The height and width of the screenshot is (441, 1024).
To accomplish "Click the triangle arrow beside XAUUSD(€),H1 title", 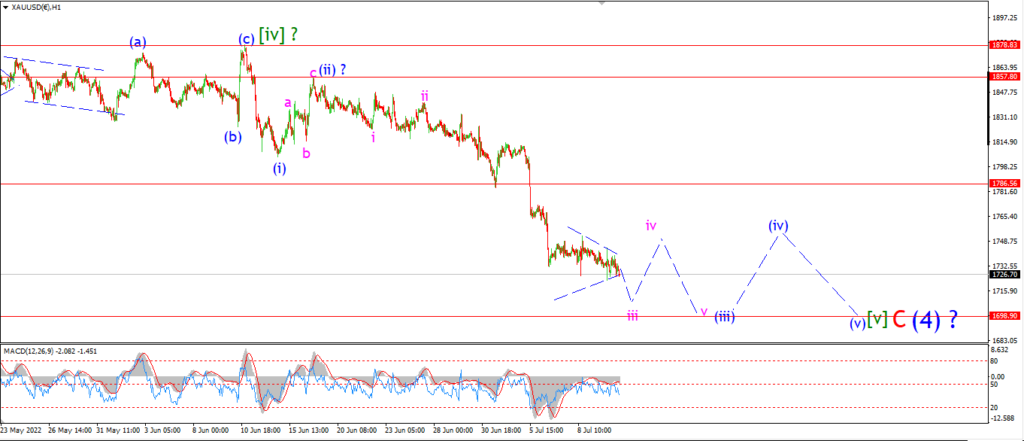I will point(7,6).
